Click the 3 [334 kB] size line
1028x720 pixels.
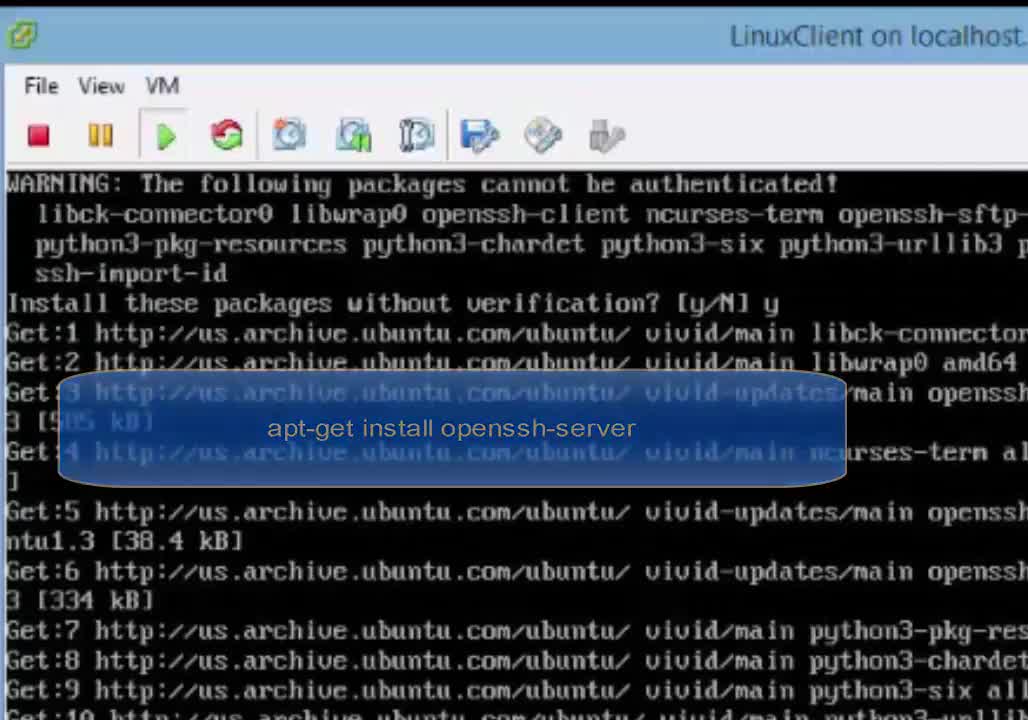(80, 601)
